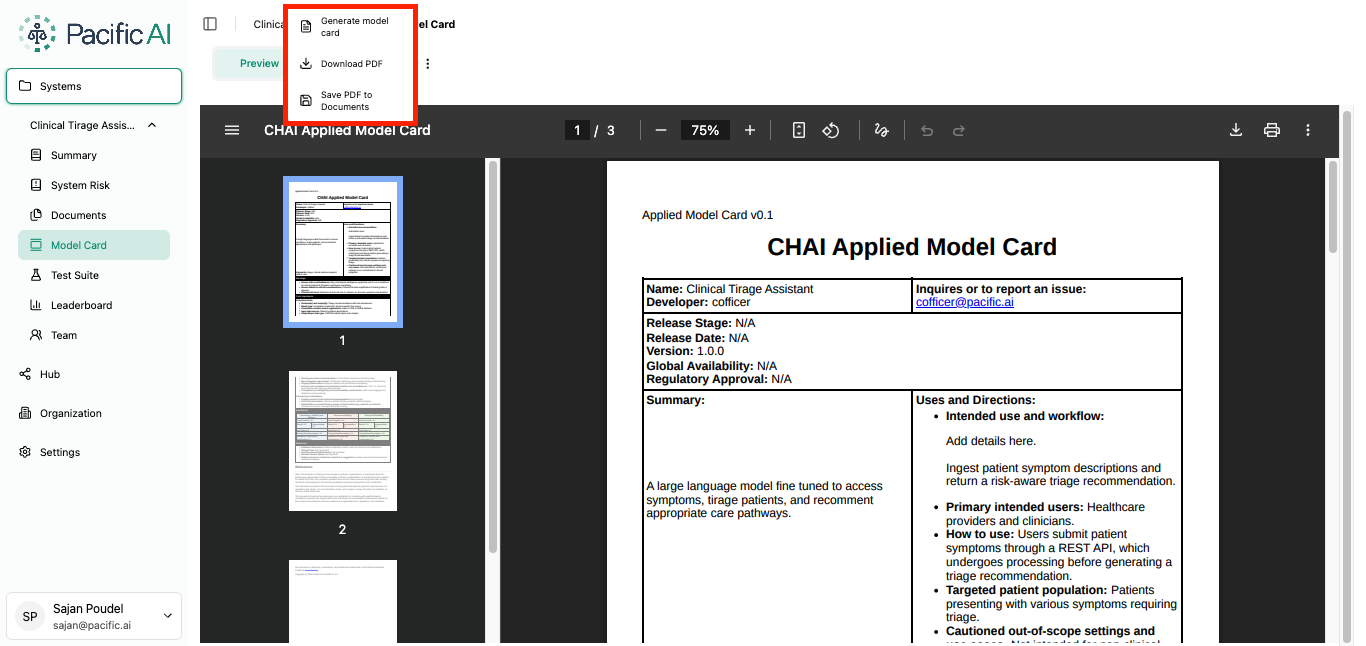Open the annotation pen tool in PDF viewer

coord(881,130)
